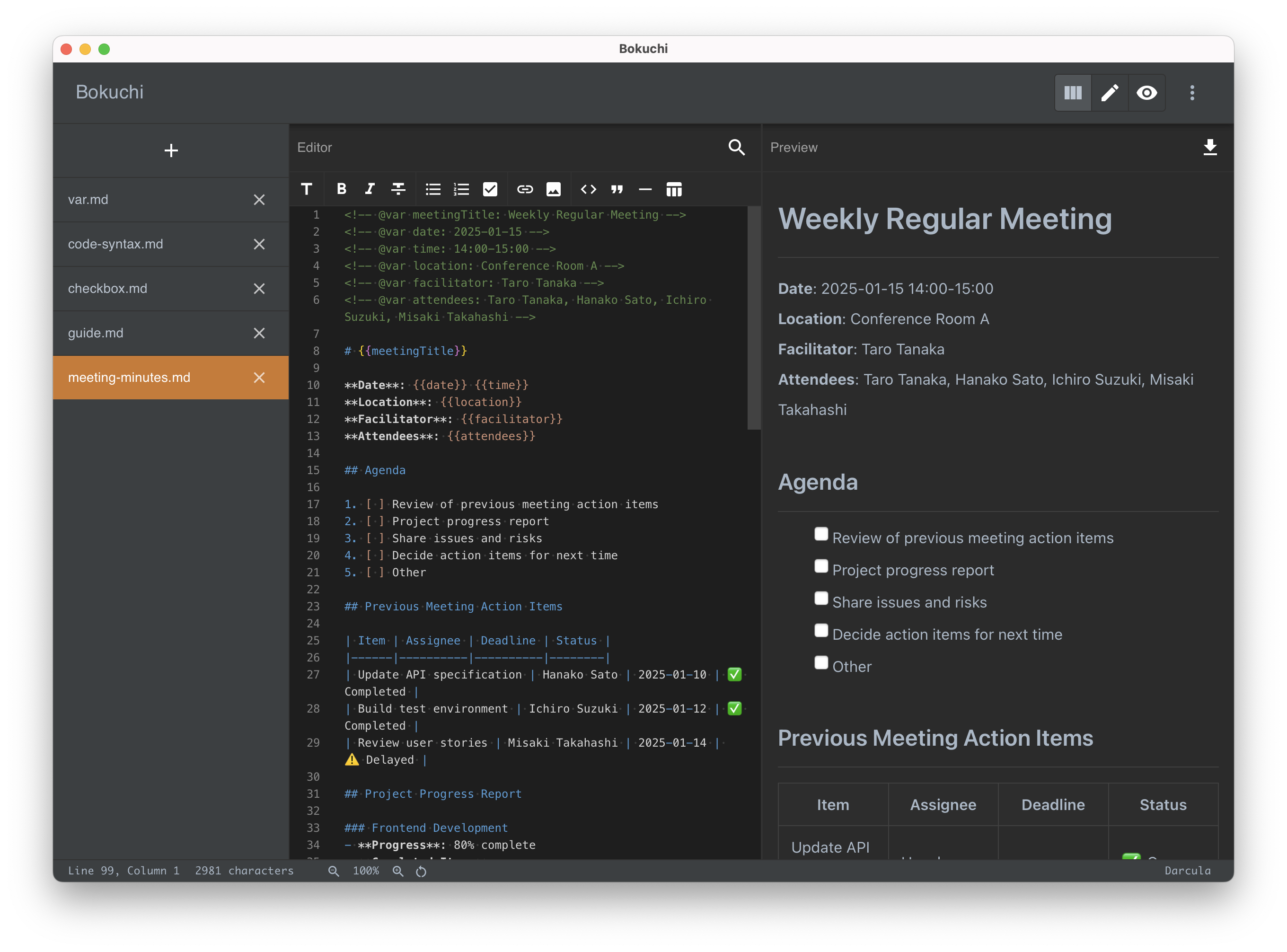Switch to code-syntax.md in sidebar
This screenshot has width=1287, height=952.
pos(115,244)
